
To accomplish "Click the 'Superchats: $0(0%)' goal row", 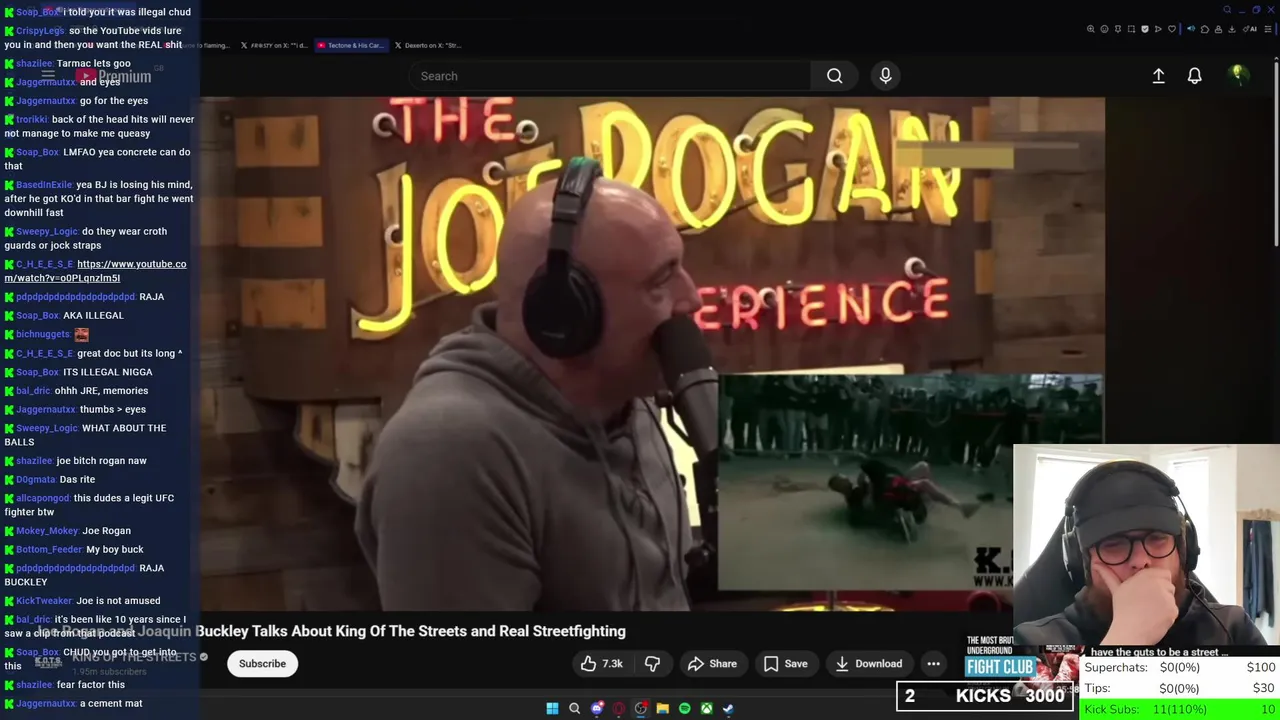I will (1180, 667).
